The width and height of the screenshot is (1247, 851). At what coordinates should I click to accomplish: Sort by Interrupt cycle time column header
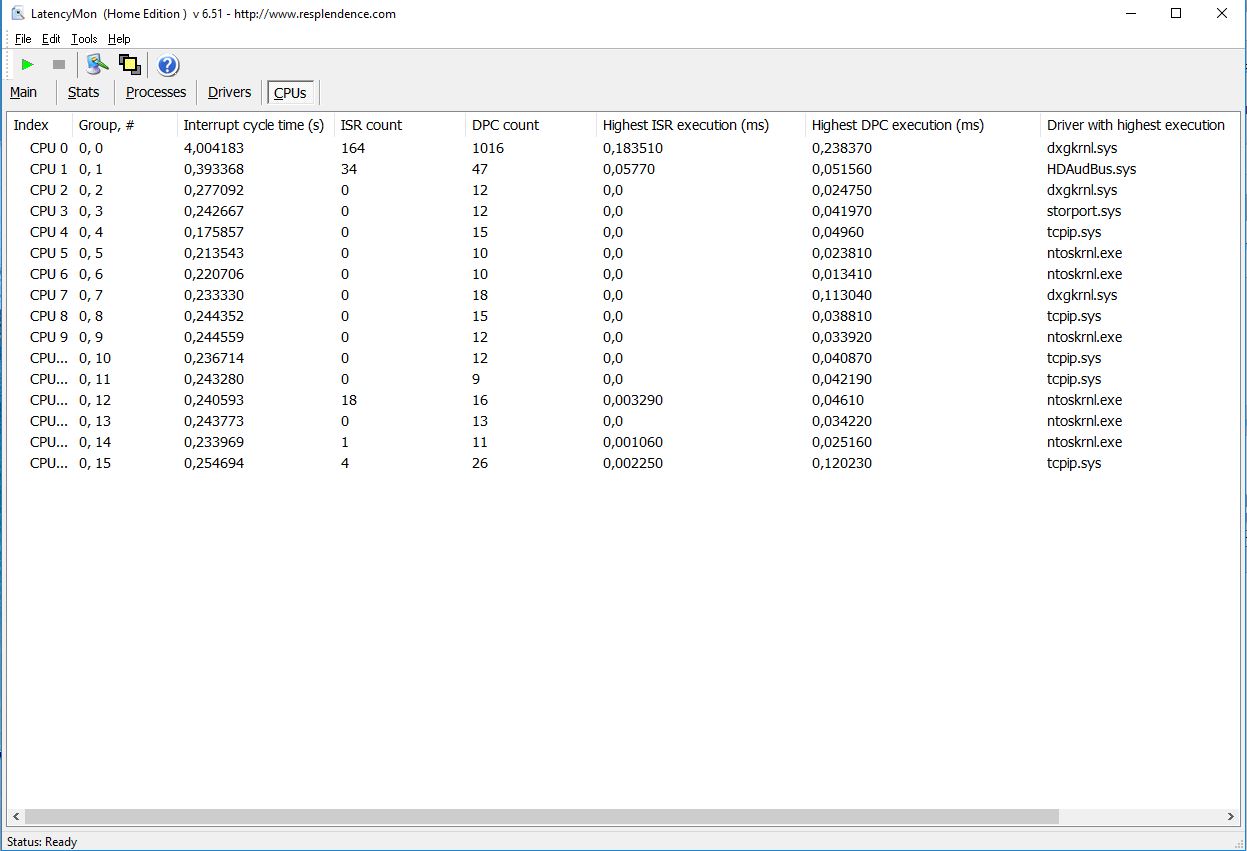256,125
